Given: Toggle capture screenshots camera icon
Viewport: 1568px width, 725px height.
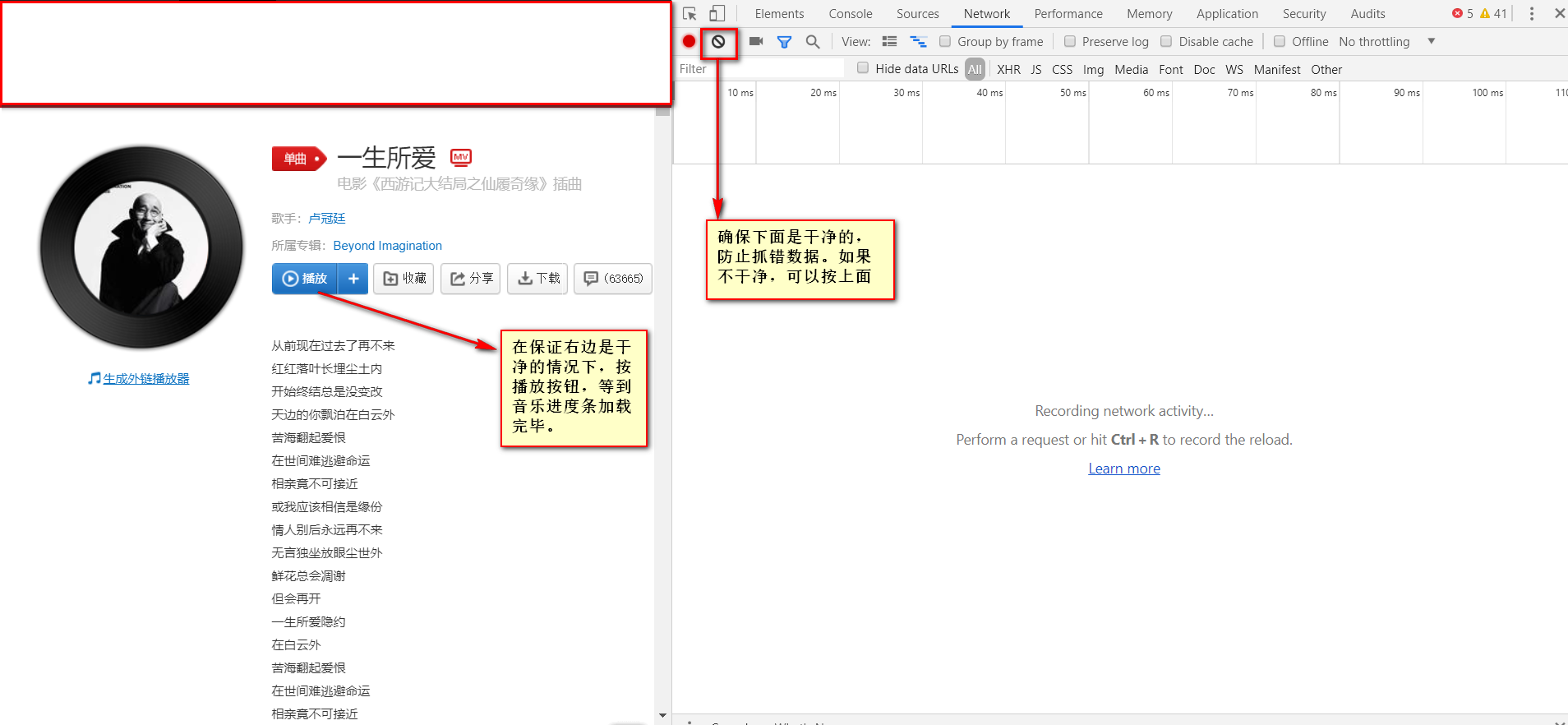Looking at the screenshot, I should [756, 41].
